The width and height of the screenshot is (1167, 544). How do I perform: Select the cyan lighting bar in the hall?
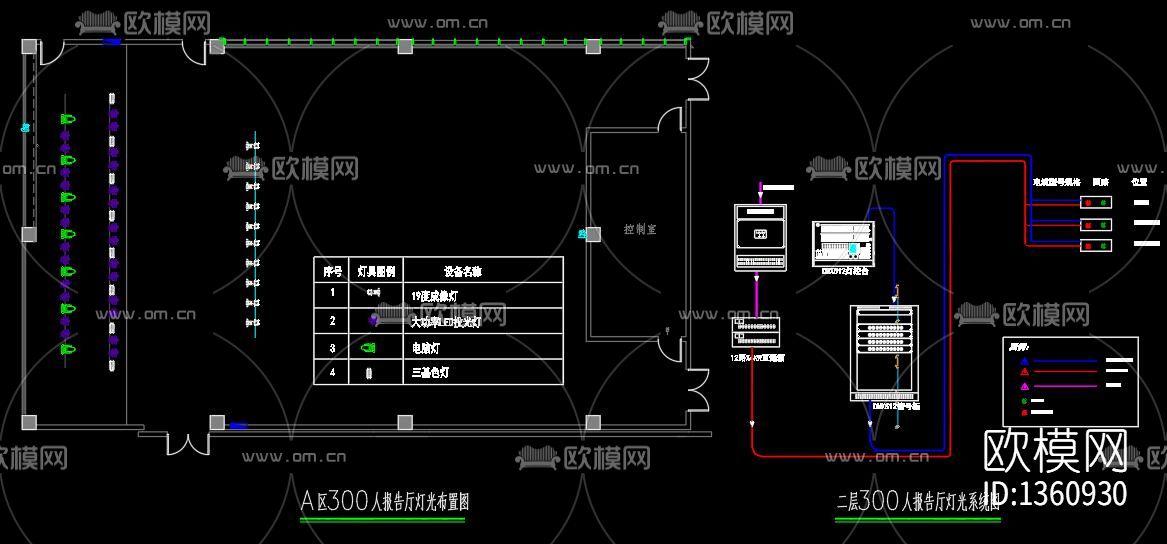255,236
